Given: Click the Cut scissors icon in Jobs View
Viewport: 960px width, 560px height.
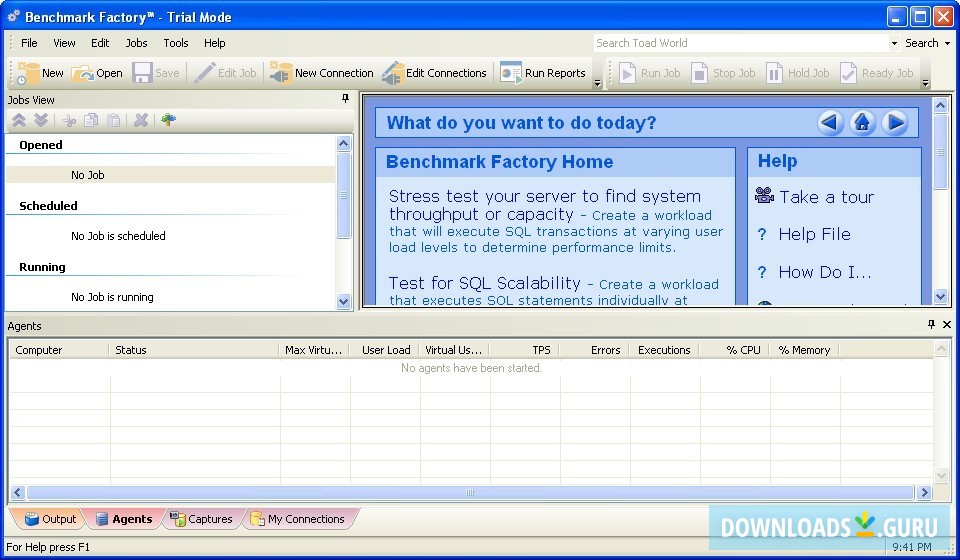Looking at the screenshot, I should pos(69,121).
